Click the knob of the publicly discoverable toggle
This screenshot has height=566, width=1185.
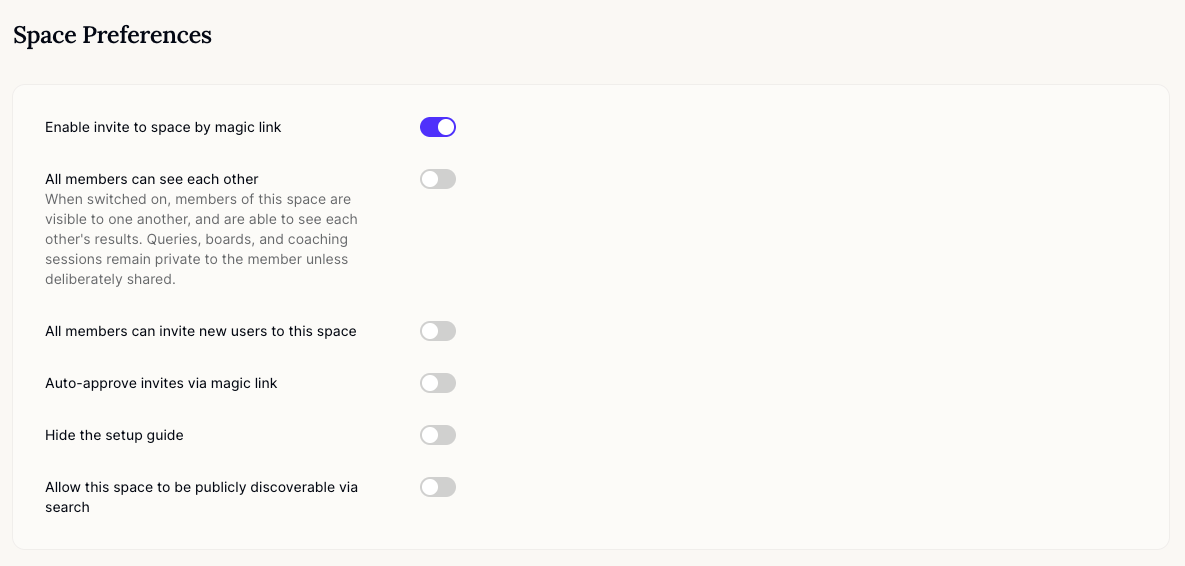tap(429, 487)
